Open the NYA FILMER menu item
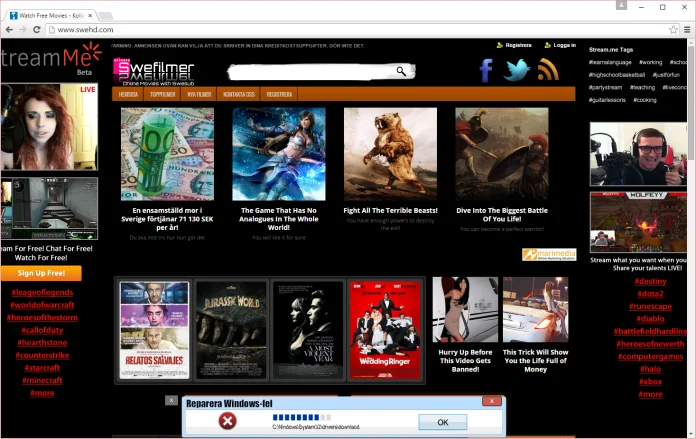This screenshot has height=439, width=696. point(199,94)
